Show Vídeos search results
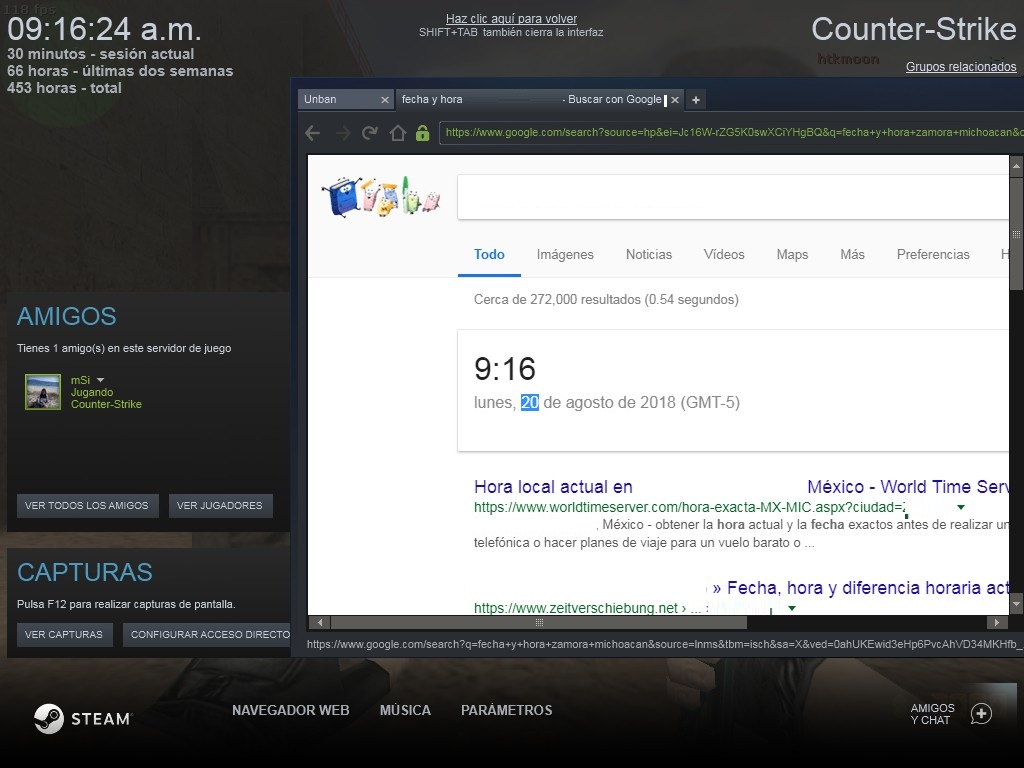 (724, 255)
